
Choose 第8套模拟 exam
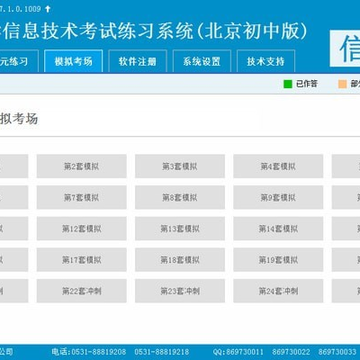coord(180,197)
